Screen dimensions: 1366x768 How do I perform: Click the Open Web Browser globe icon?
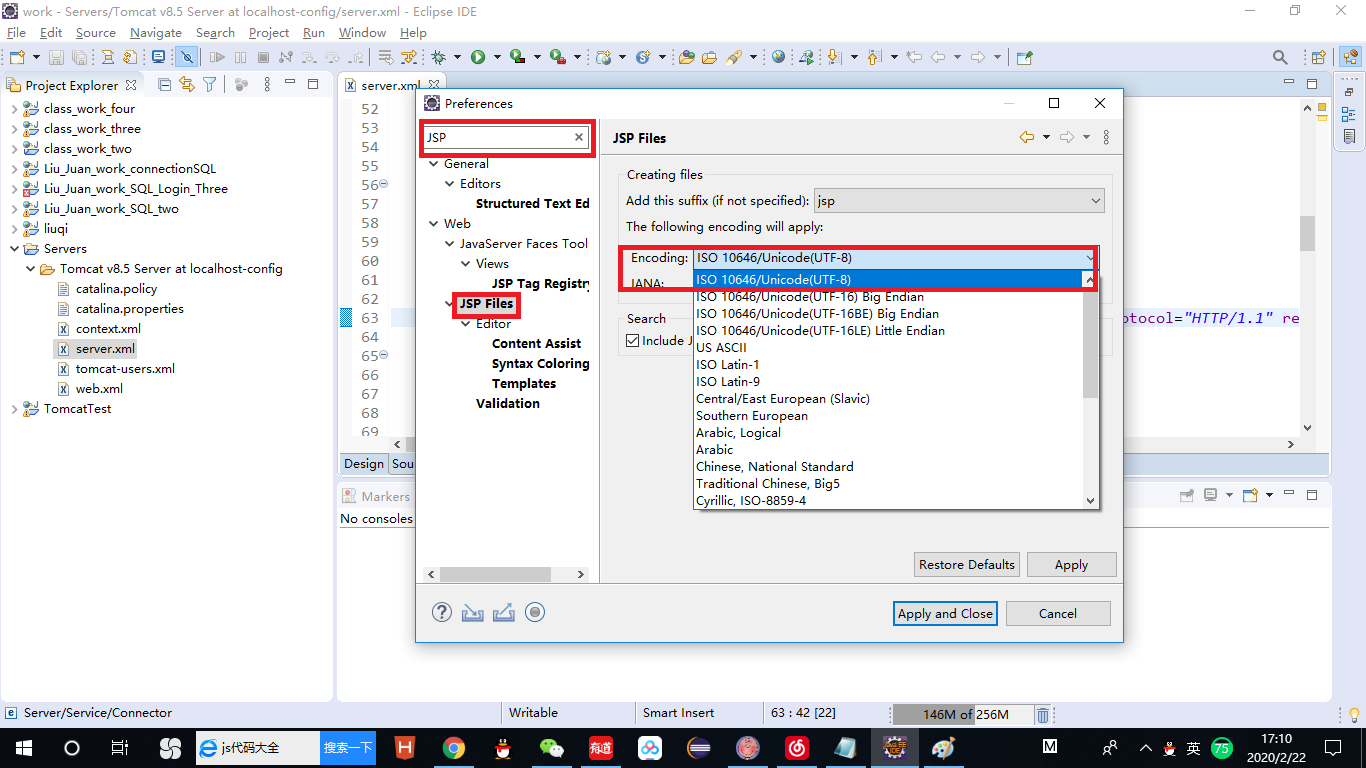pyautogui.click(x=778, y=58)
